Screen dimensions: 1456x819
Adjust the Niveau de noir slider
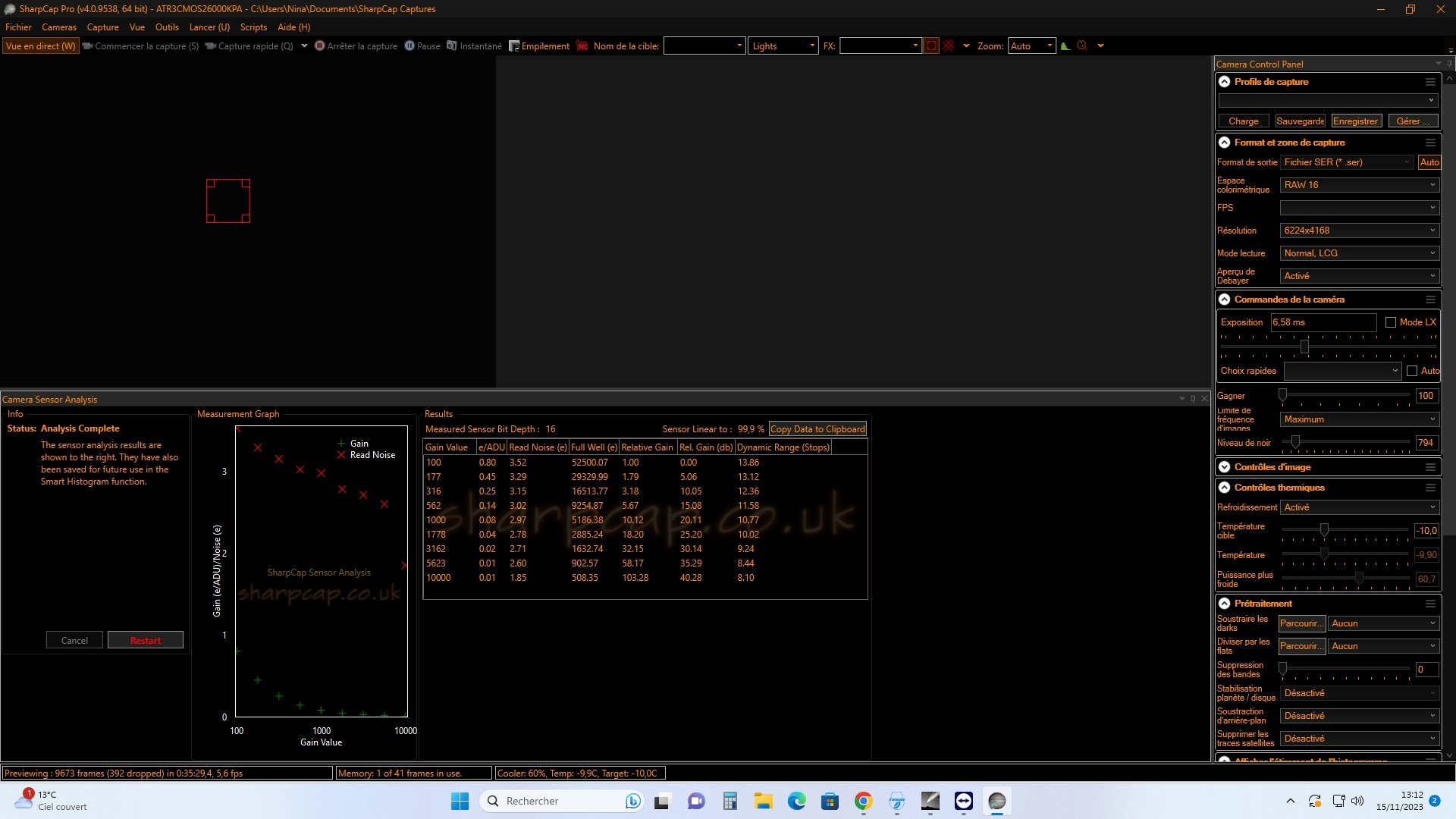(x=1295, y=442)
